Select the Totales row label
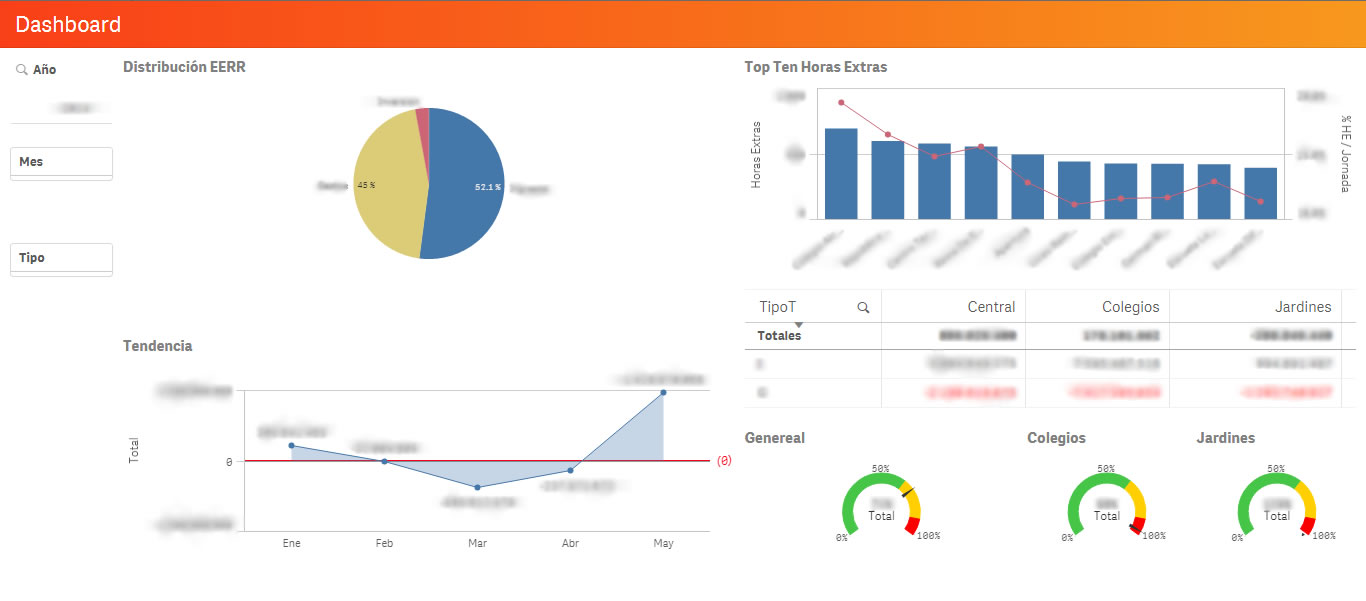 coord(779,336)
